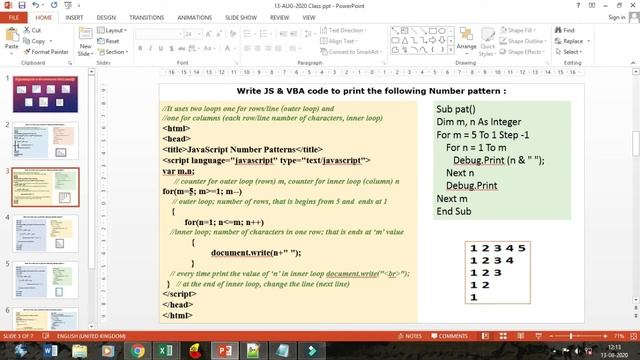
Task: Click the zoom out minus button
Action: 551,336
